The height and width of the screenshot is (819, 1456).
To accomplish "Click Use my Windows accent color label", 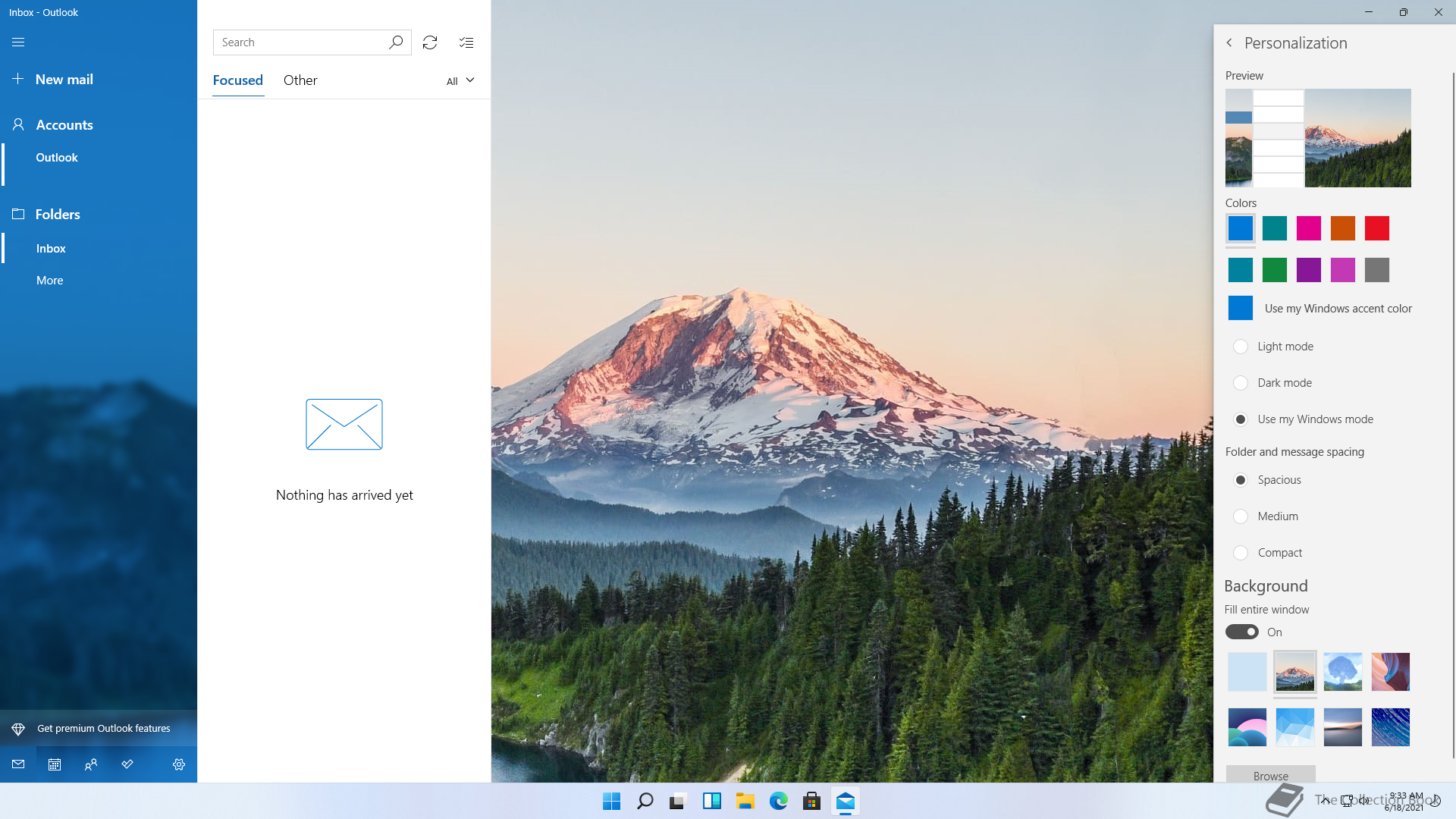I will [x=1338, y=309].
